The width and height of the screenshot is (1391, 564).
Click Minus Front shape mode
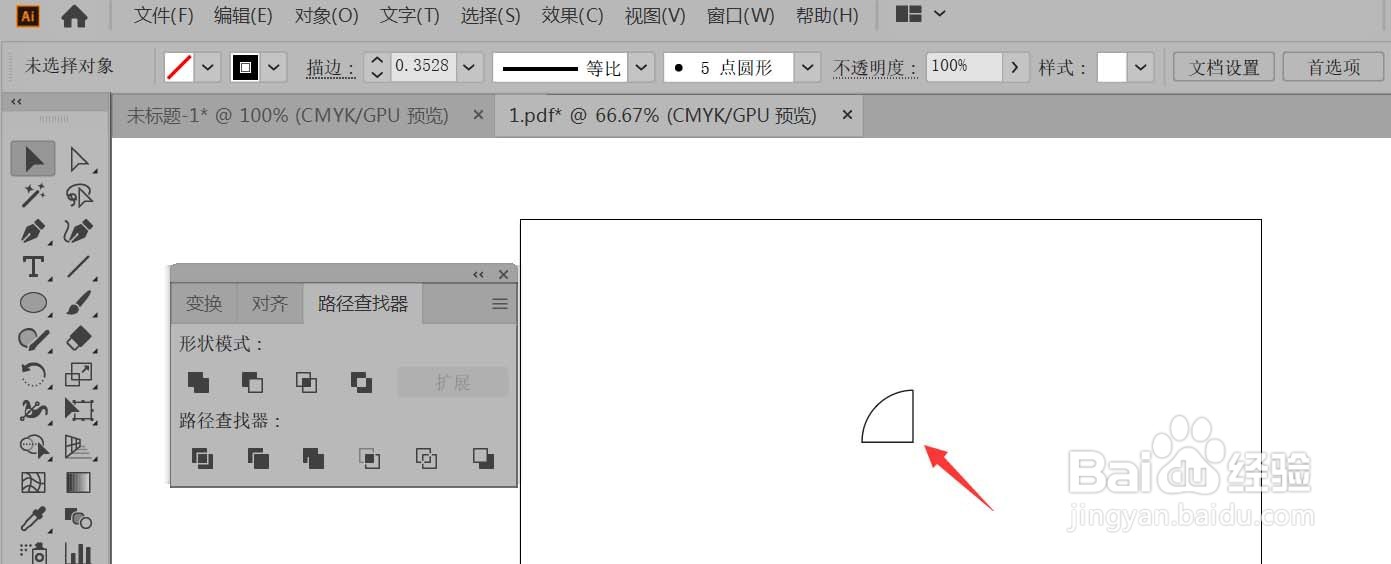(252, 382)
